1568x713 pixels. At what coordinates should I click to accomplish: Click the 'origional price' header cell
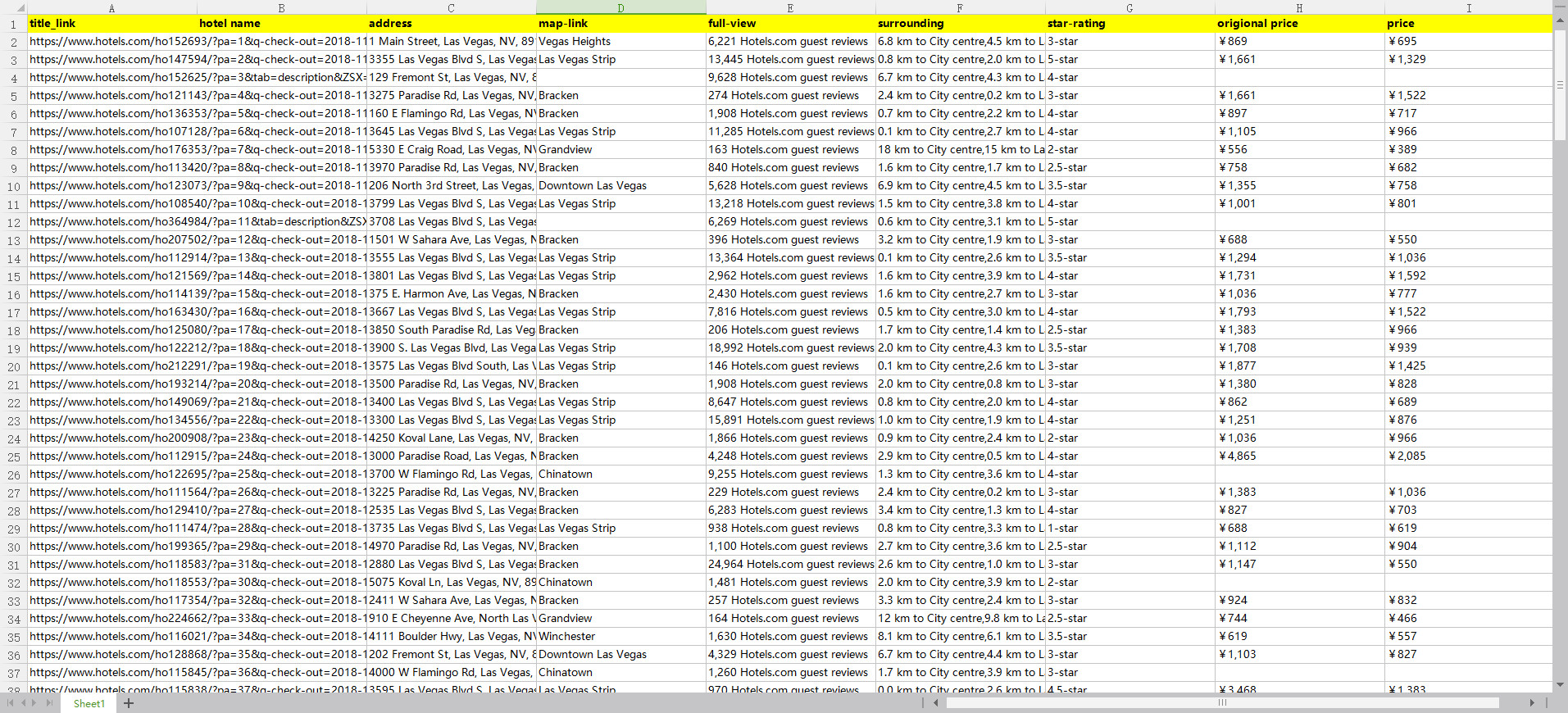click(1299, 24)
